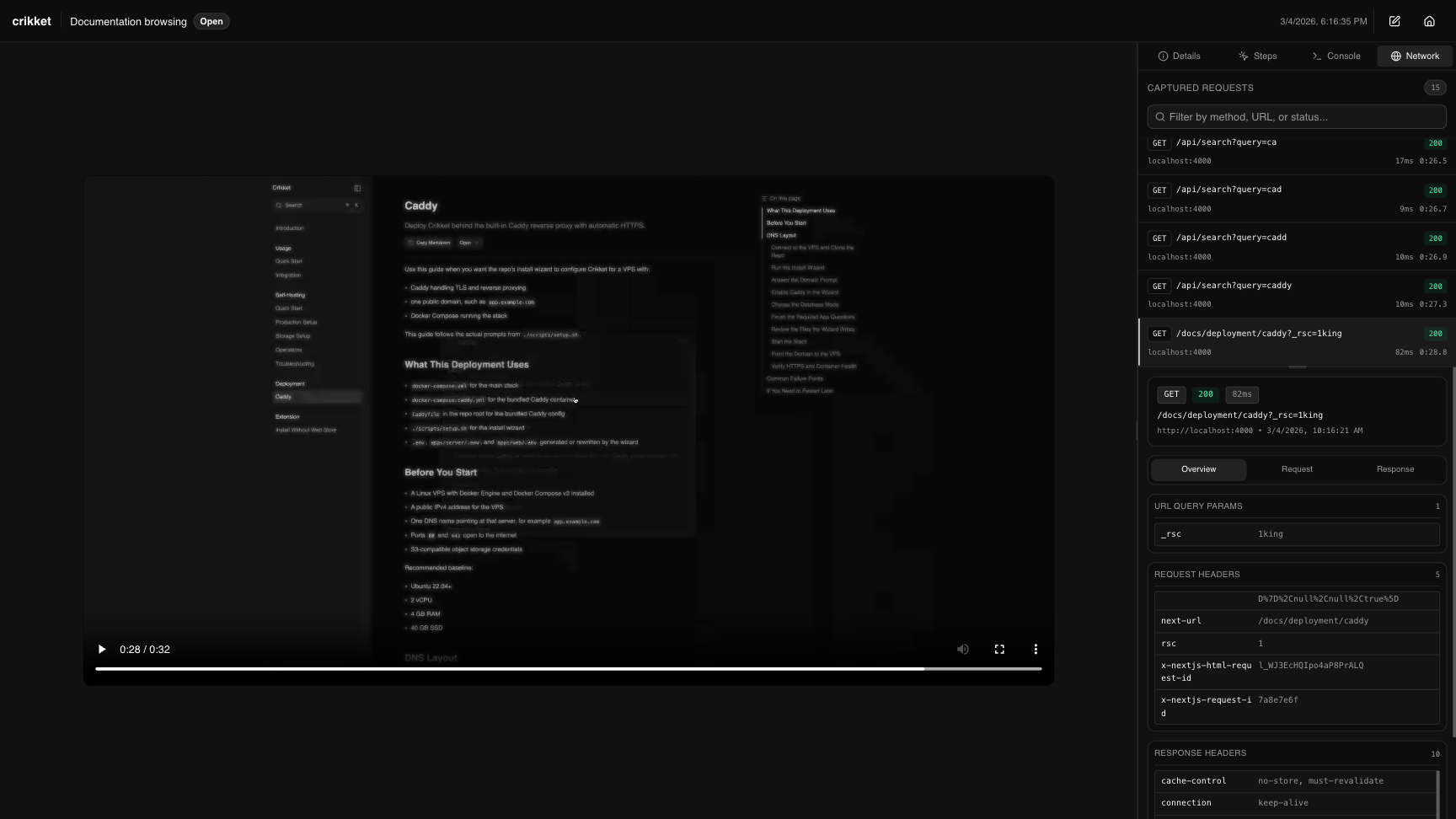Click the 200 status badge in request details
This screenshot has height=819, width=1456.
click(x=1206, y=394)
